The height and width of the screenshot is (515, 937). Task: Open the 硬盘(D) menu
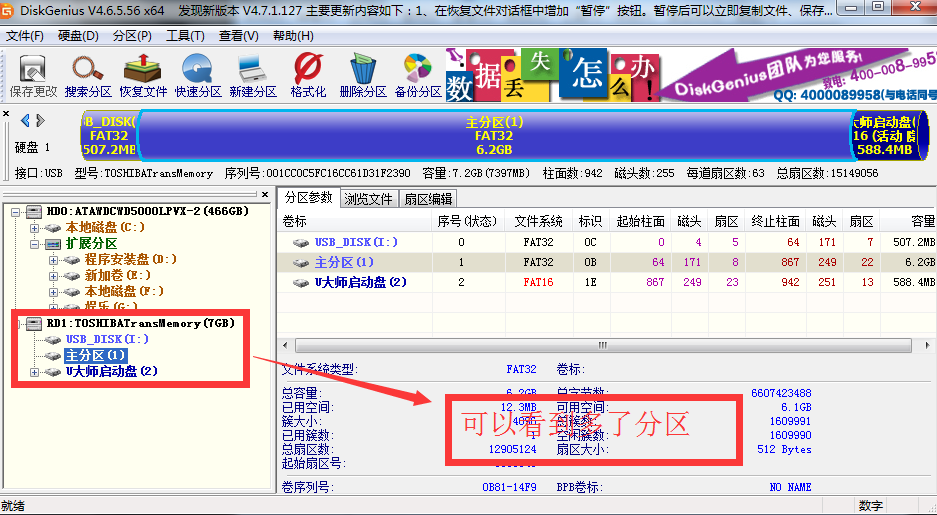click(x=78, y=36)
